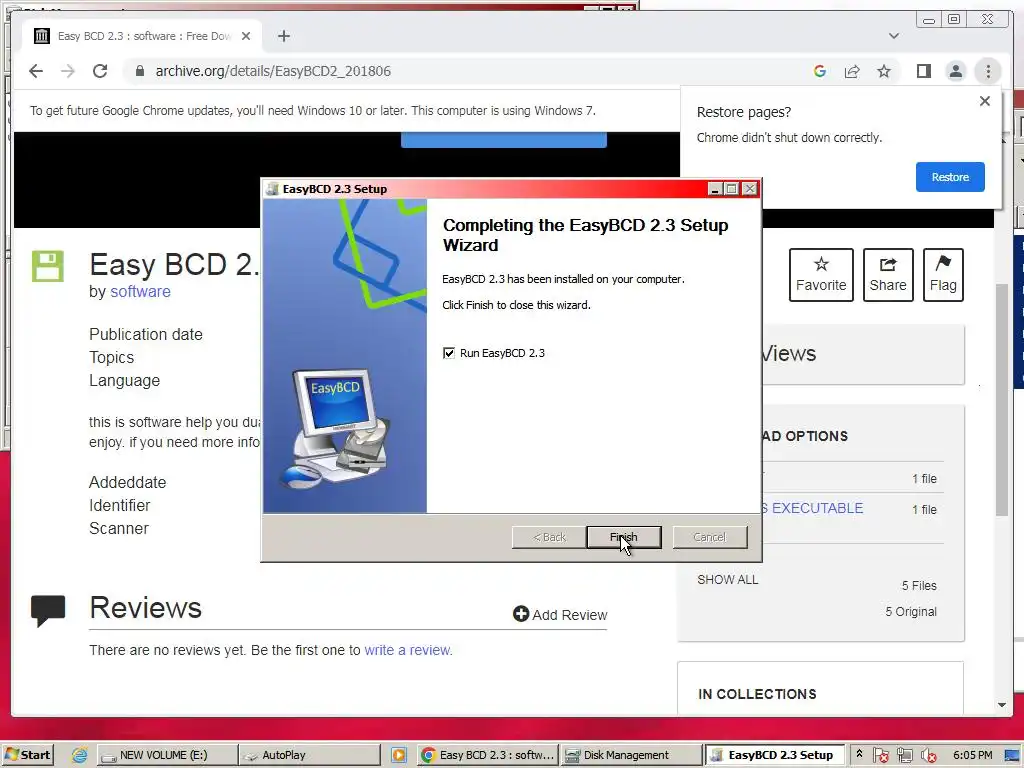
Task: Open Windows Start menu
Action: click(27, 755)
